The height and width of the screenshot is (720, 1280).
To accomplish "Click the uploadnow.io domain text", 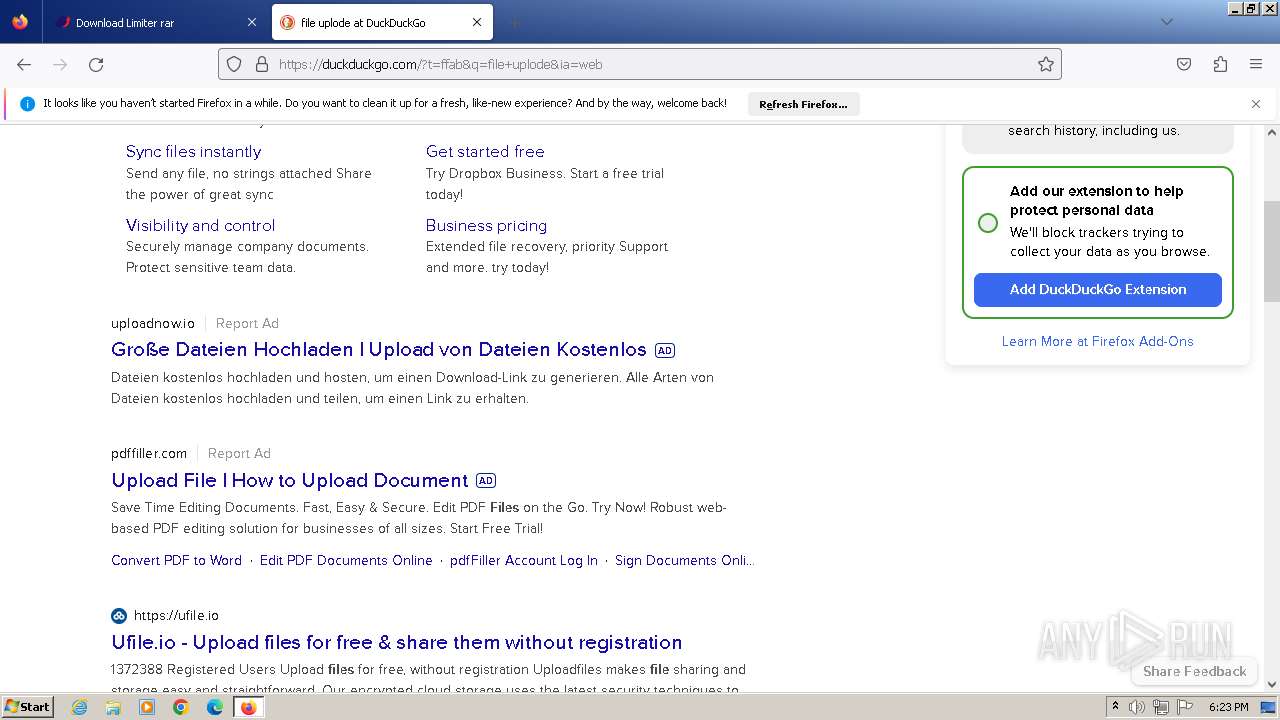I will [153, 323].
